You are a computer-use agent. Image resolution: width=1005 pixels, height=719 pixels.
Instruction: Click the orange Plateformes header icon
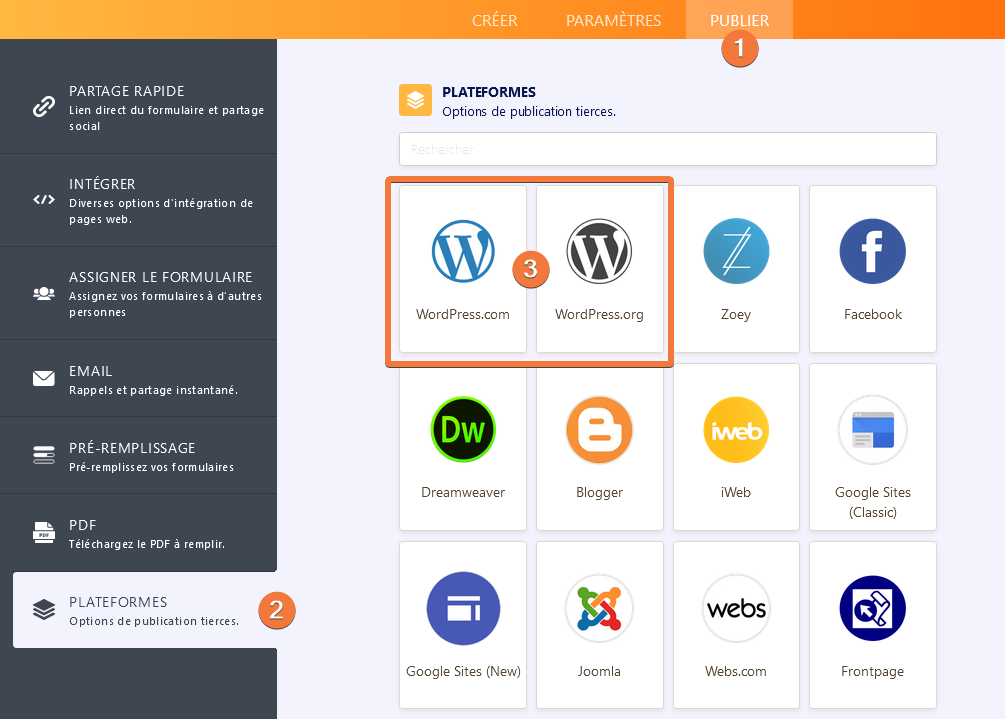point(415,100)
